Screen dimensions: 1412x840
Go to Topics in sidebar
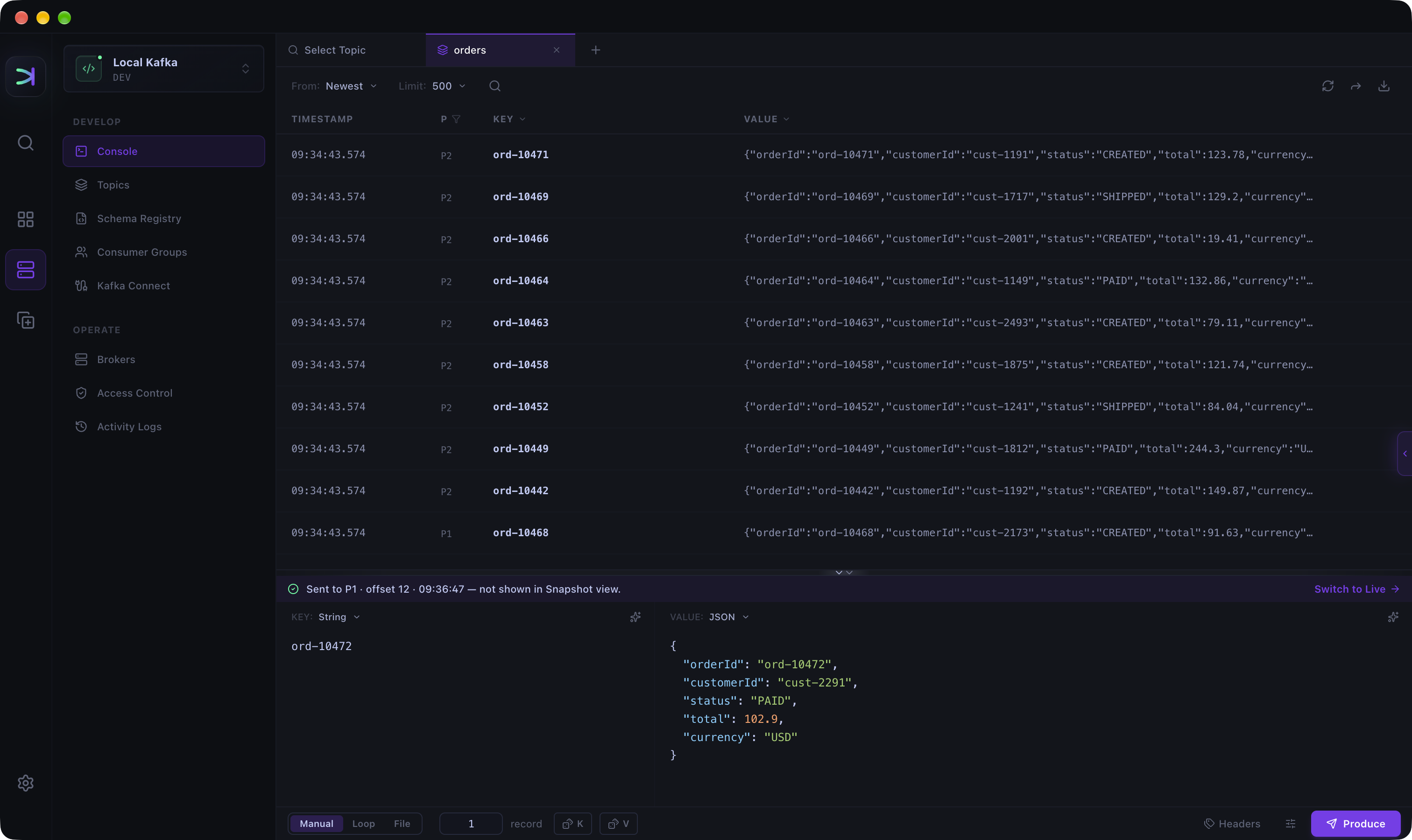point(164,185)
